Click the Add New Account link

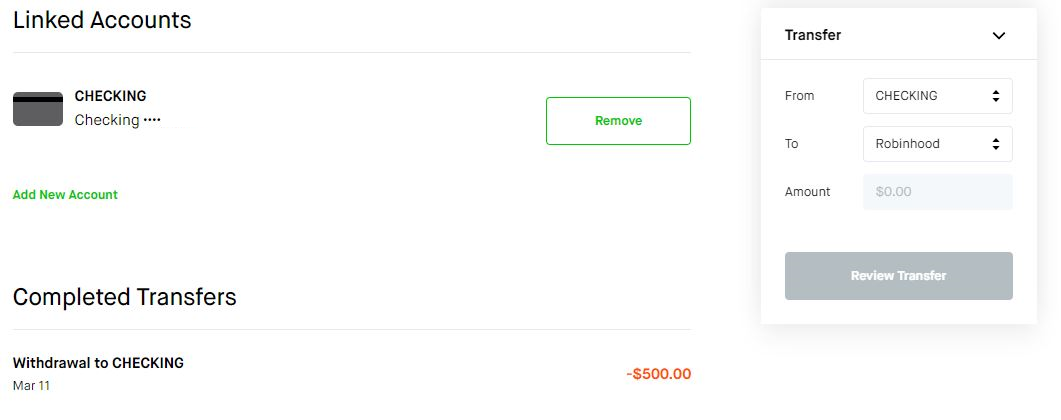click(x=65, y=195)
